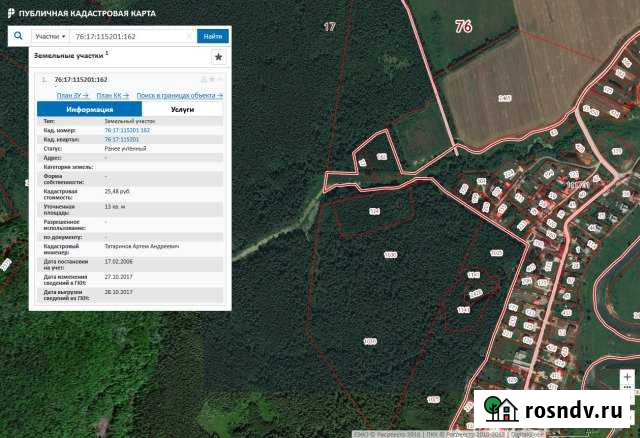Clear the search field with the X
The width and height of the screenshot is (640, 438).
coord(191,36)
